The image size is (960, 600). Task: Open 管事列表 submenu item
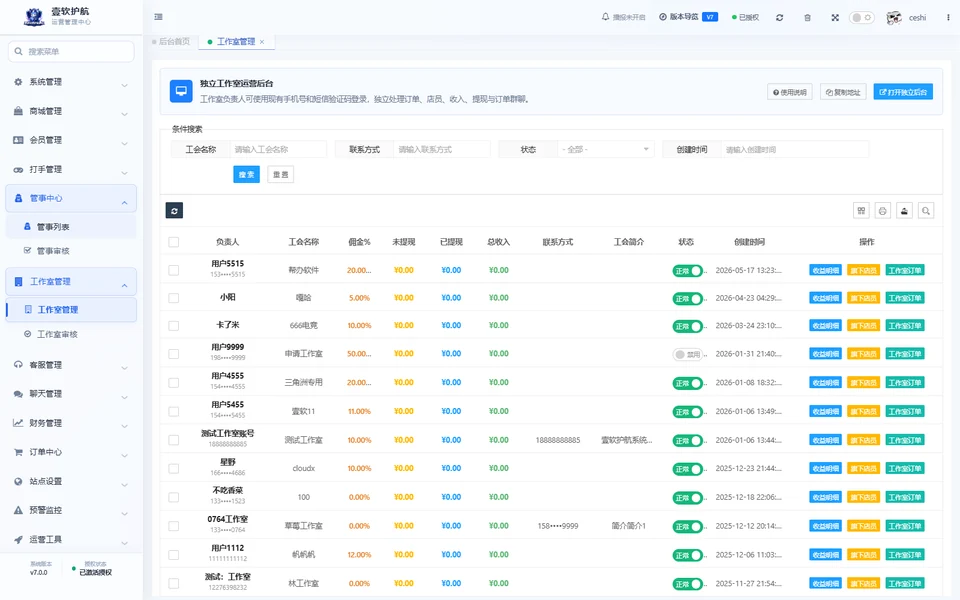coord(71,227)
